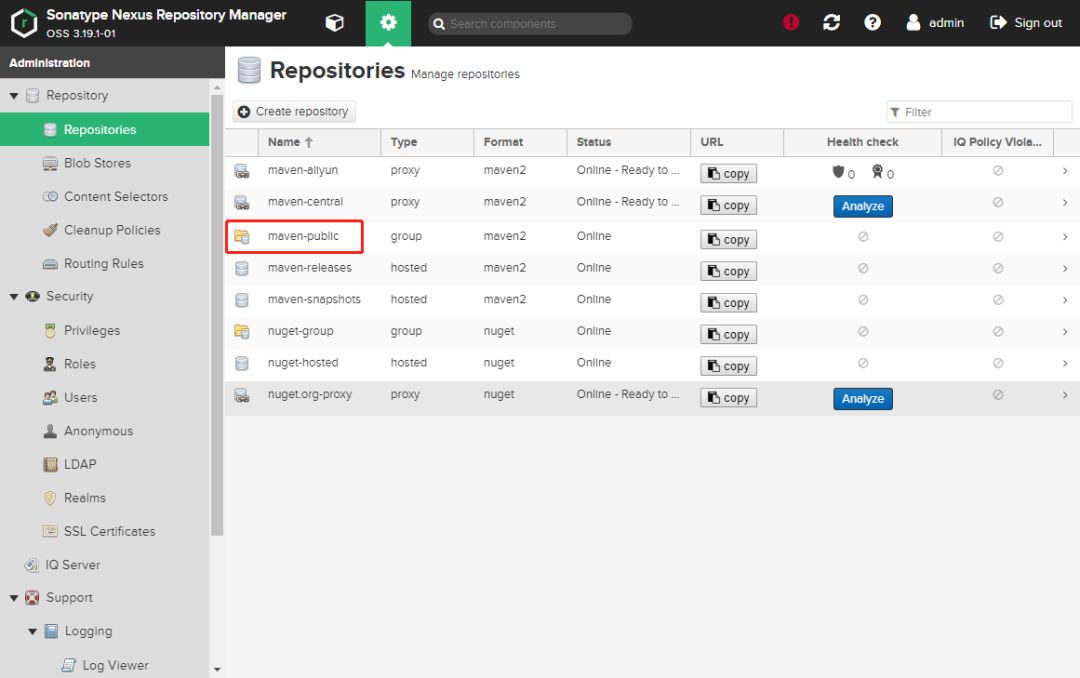The width and height of the screenshot is (1080, 678).
Task: Copy URL of maven-public repository
Action: pos(729,240)
